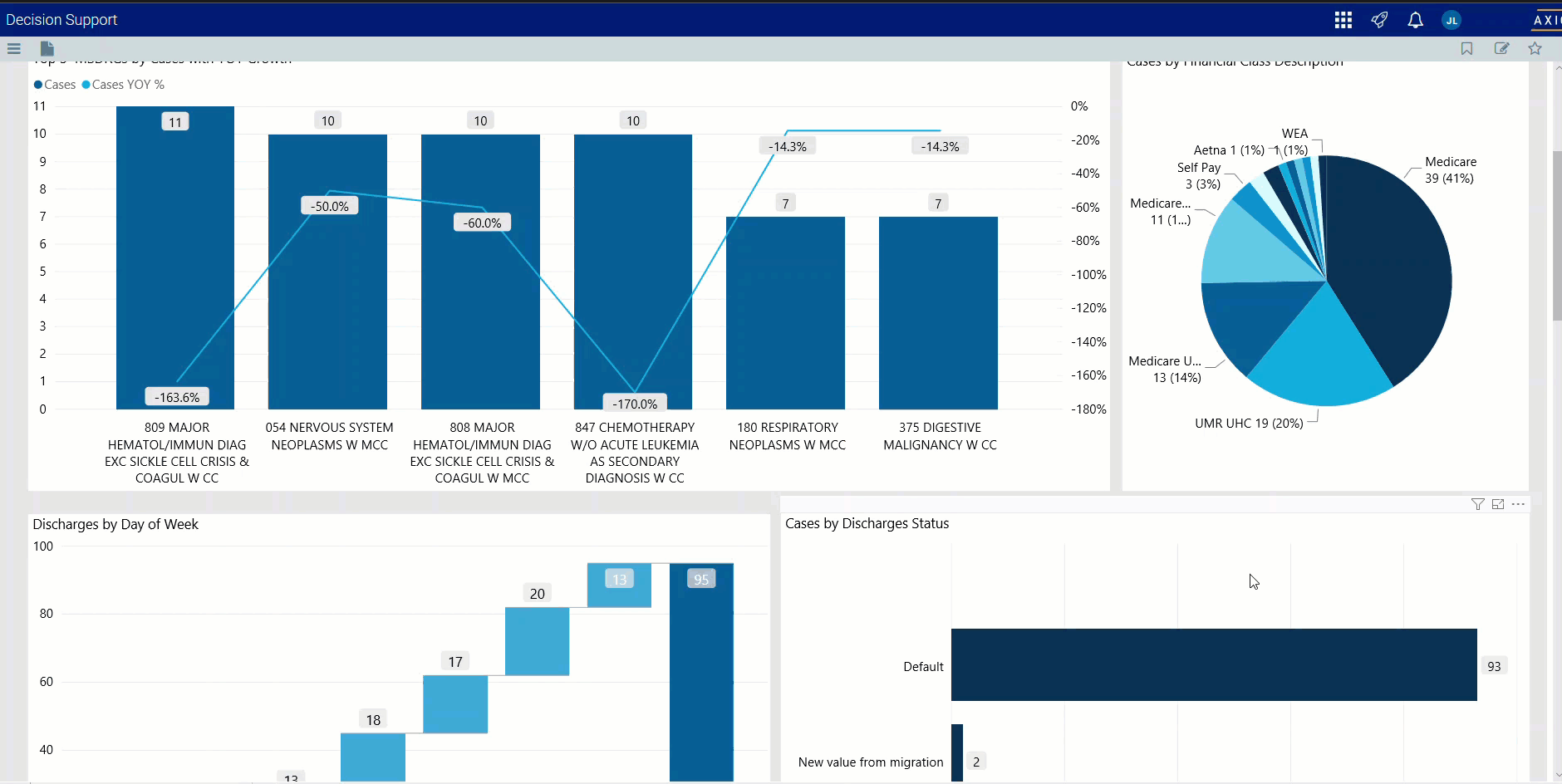
Task: Toggle the Cases legend item
Action: click(55, 85)
